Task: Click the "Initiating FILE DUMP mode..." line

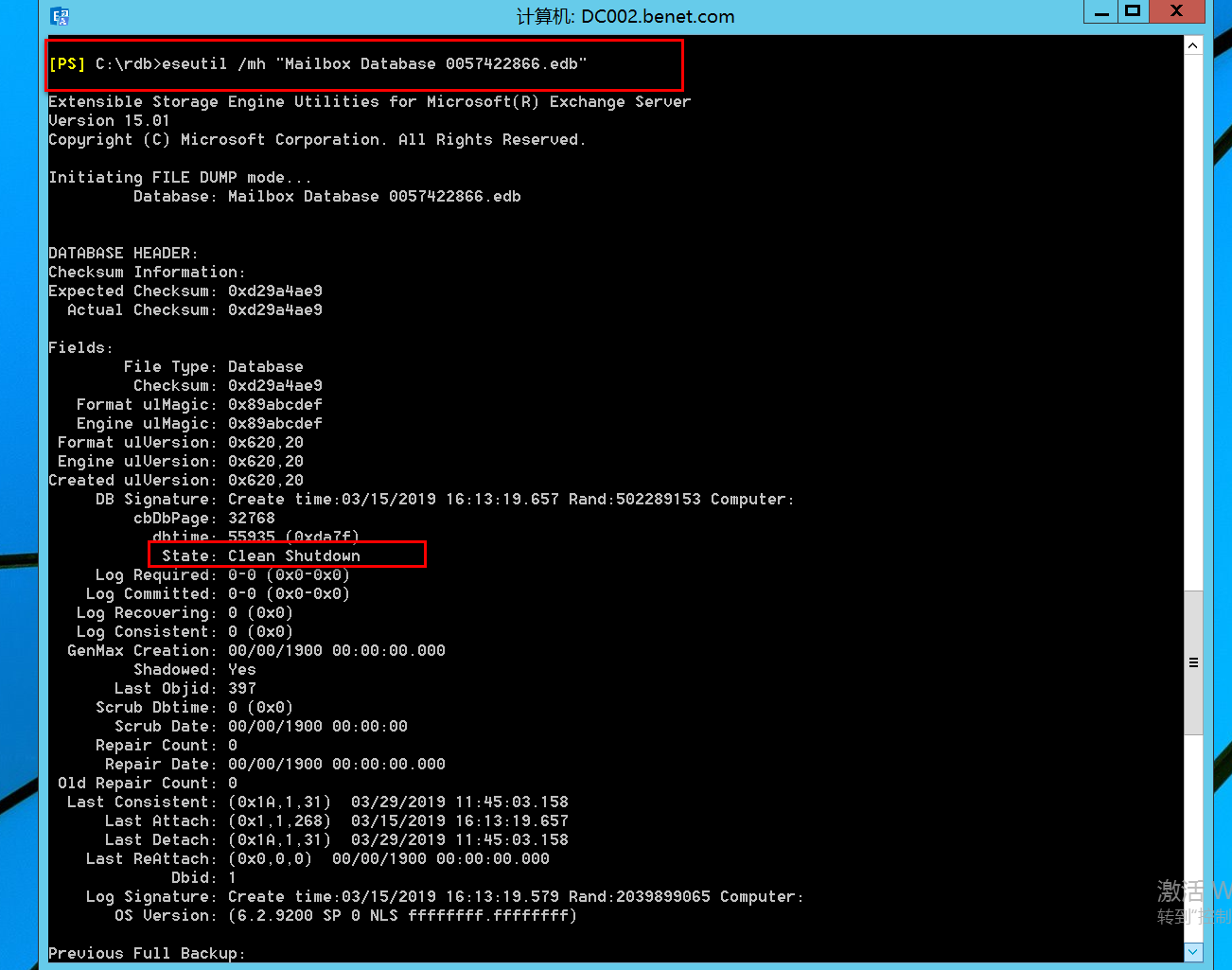Action: (x=181, y=177)
